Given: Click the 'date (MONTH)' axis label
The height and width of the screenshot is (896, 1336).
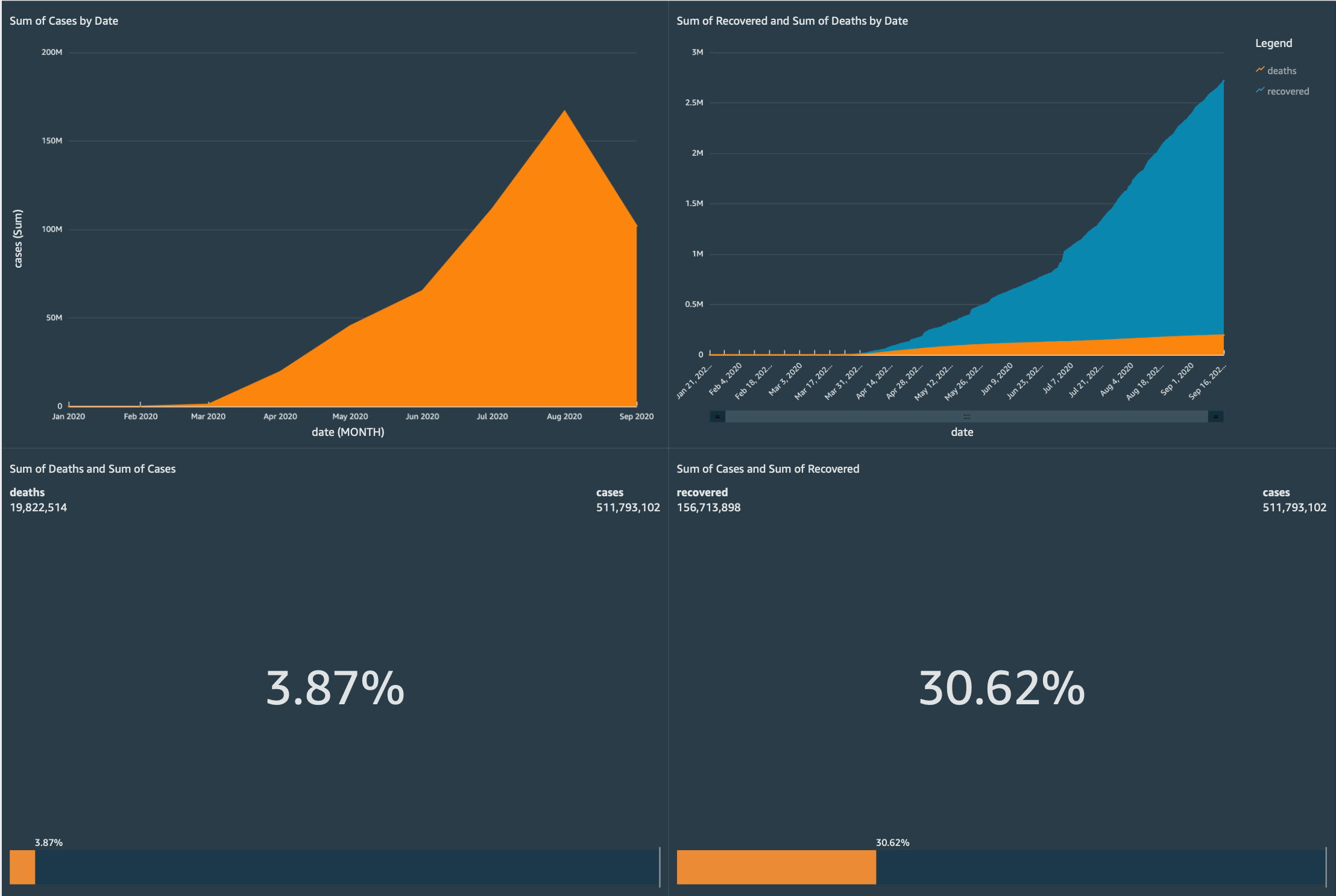Looking at the screenshot, I should coord(348,432).
